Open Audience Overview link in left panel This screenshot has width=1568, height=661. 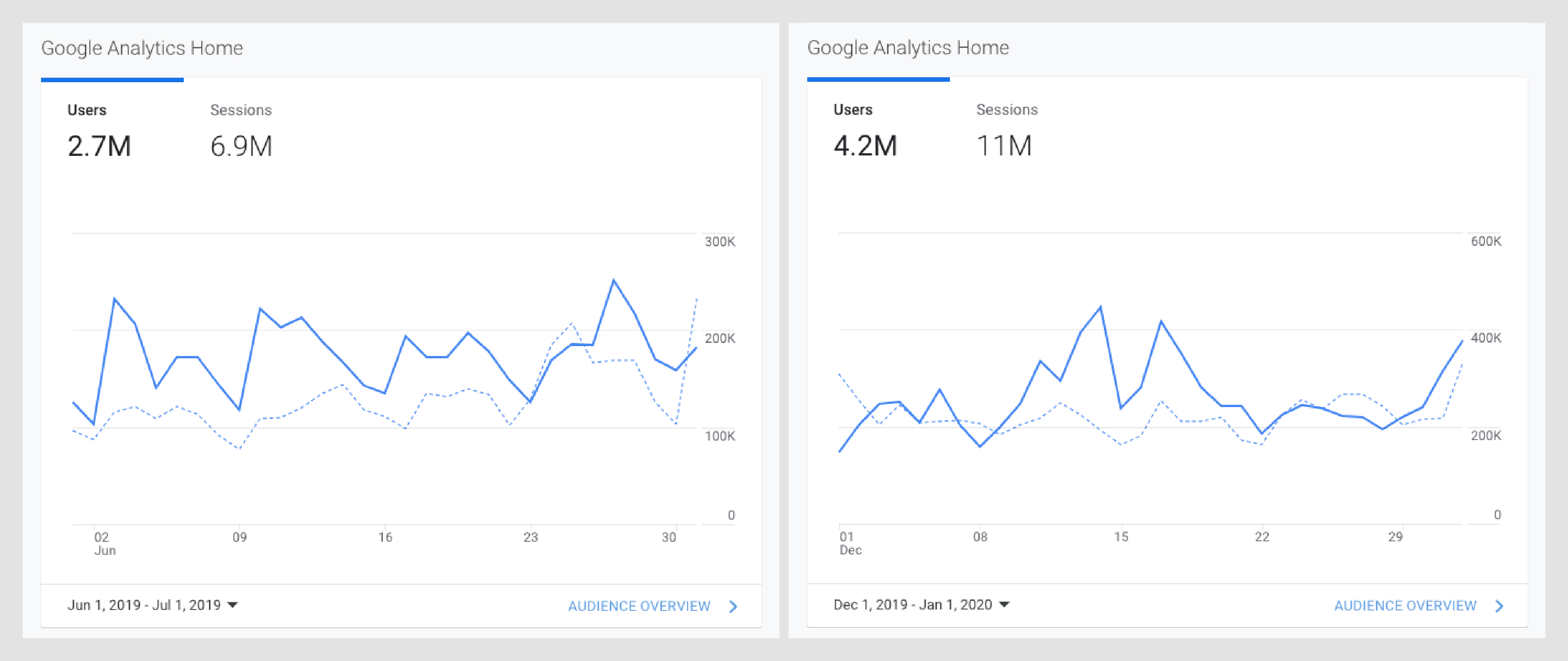638,606
